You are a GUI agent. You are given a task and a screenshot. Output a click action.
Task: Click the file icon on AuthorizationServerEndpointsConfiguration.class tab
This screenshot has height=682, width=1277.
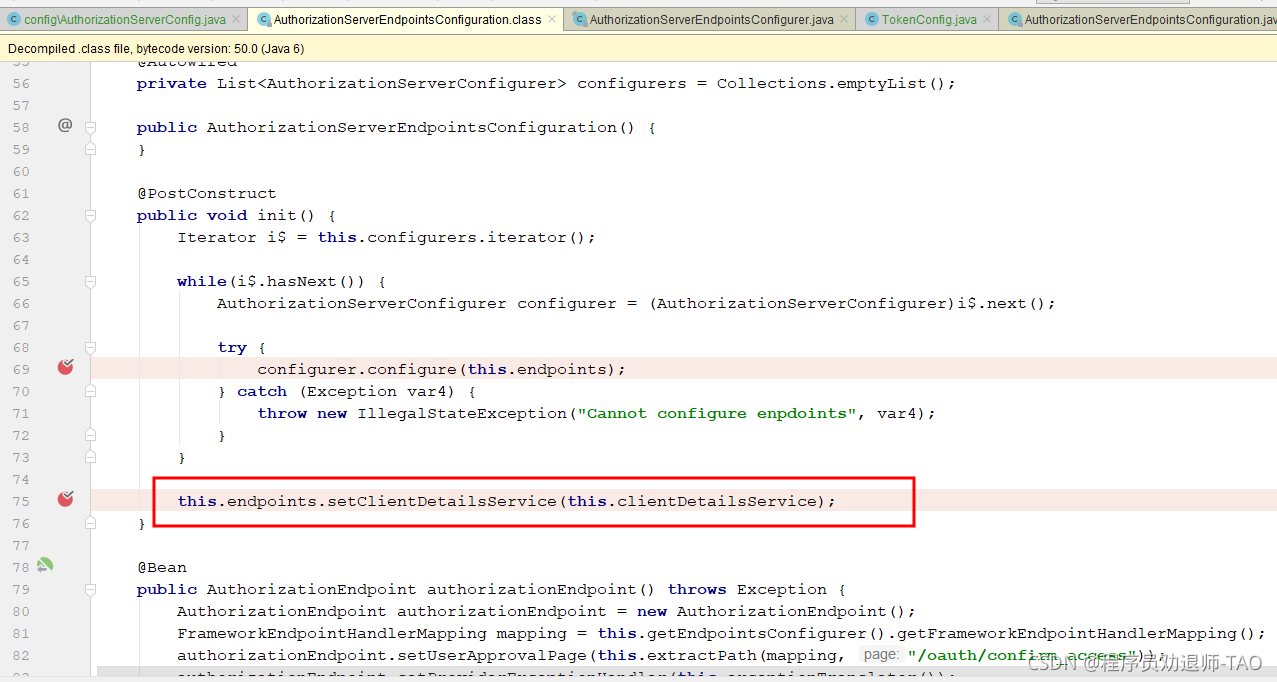pos(264,19)
